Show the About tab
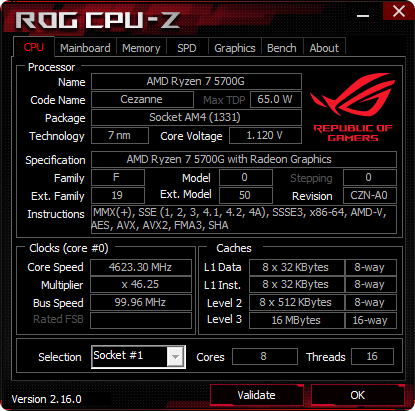 pyautogui.click(x=324, y=48)
